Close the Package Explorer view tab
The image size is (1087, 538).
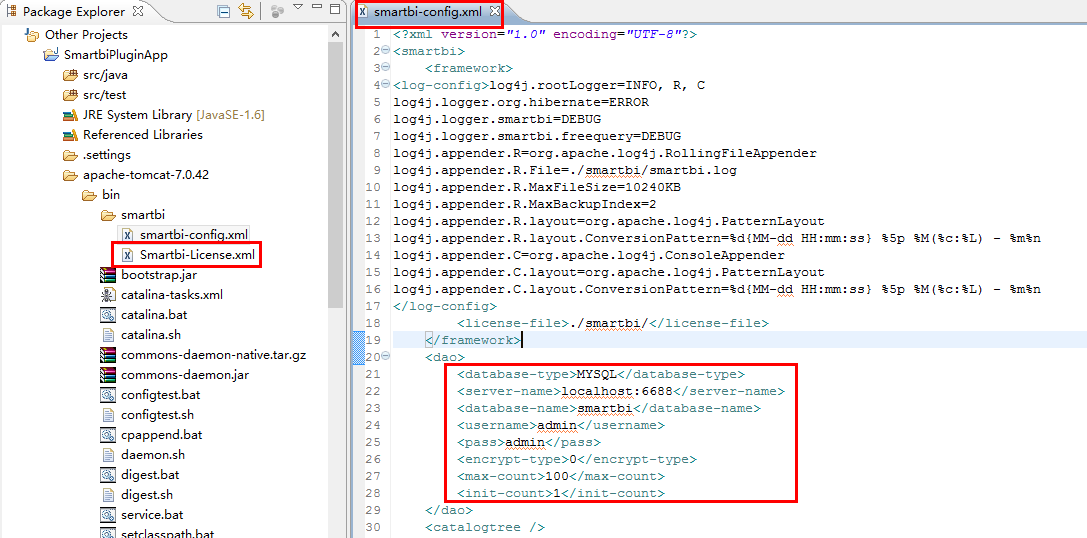(137, 11)
